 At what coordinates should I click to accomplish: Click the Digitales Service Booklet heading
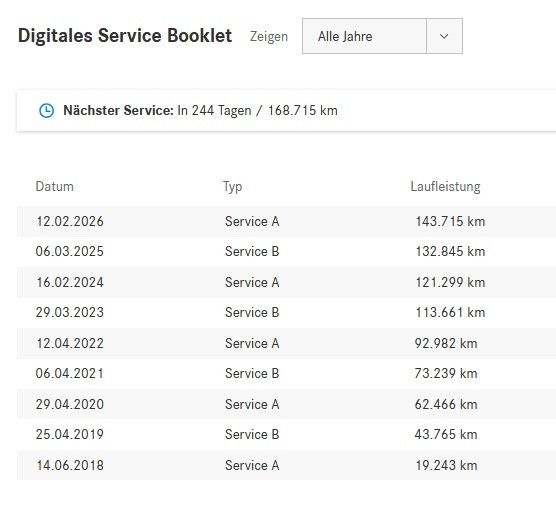pos(125,36)
